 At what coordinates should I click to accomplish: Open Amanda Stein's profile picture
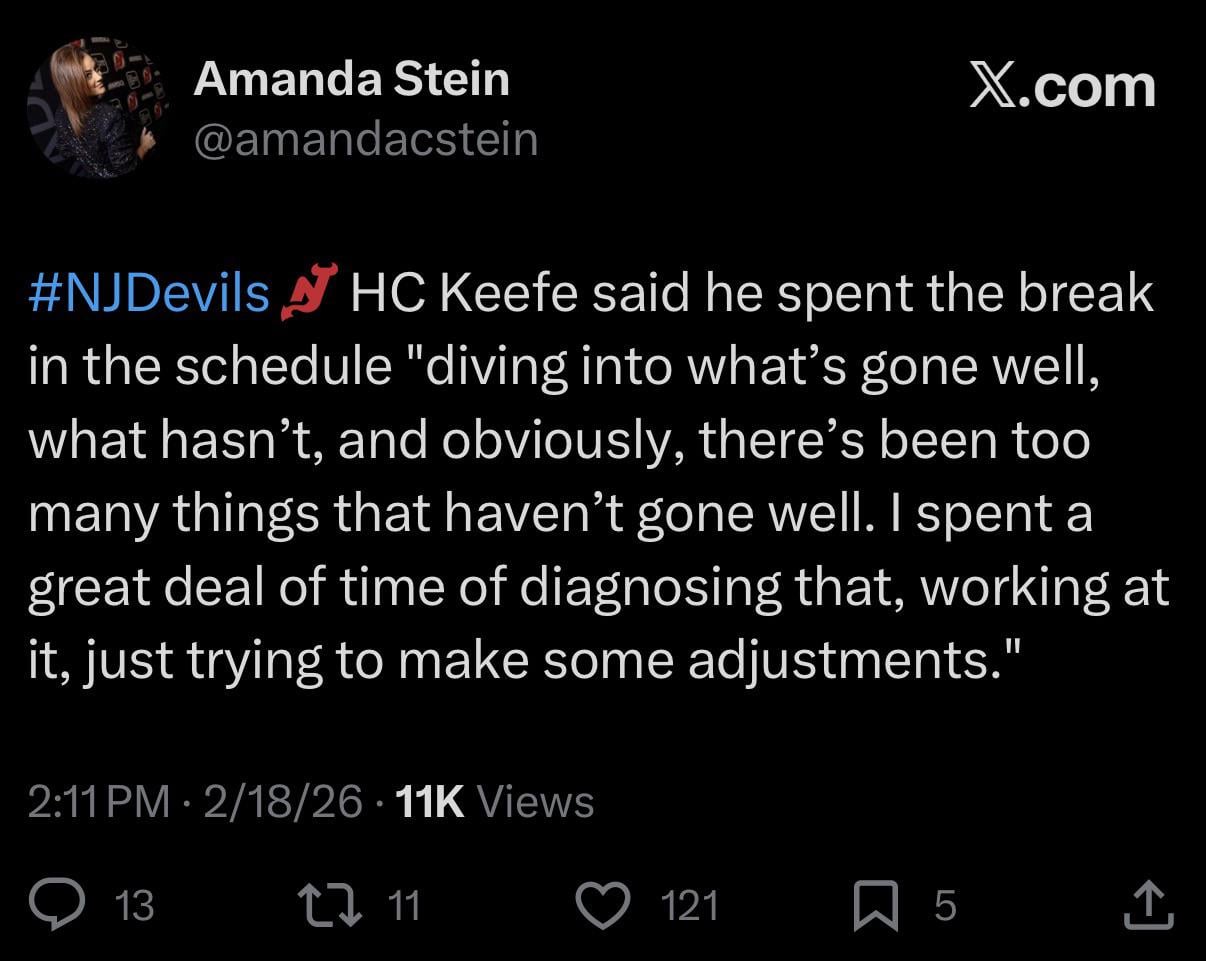point(99,109)
